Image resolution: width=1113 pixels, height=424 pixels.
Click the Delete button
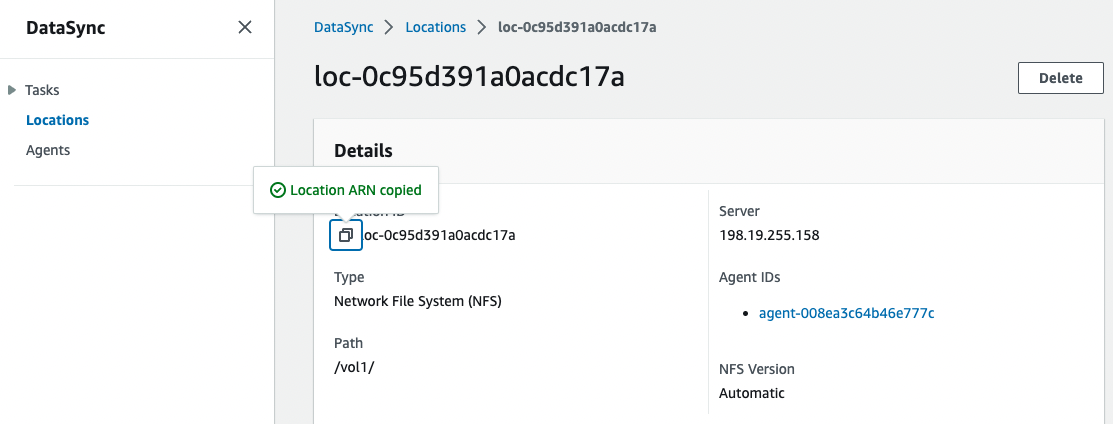(1060, 78)
